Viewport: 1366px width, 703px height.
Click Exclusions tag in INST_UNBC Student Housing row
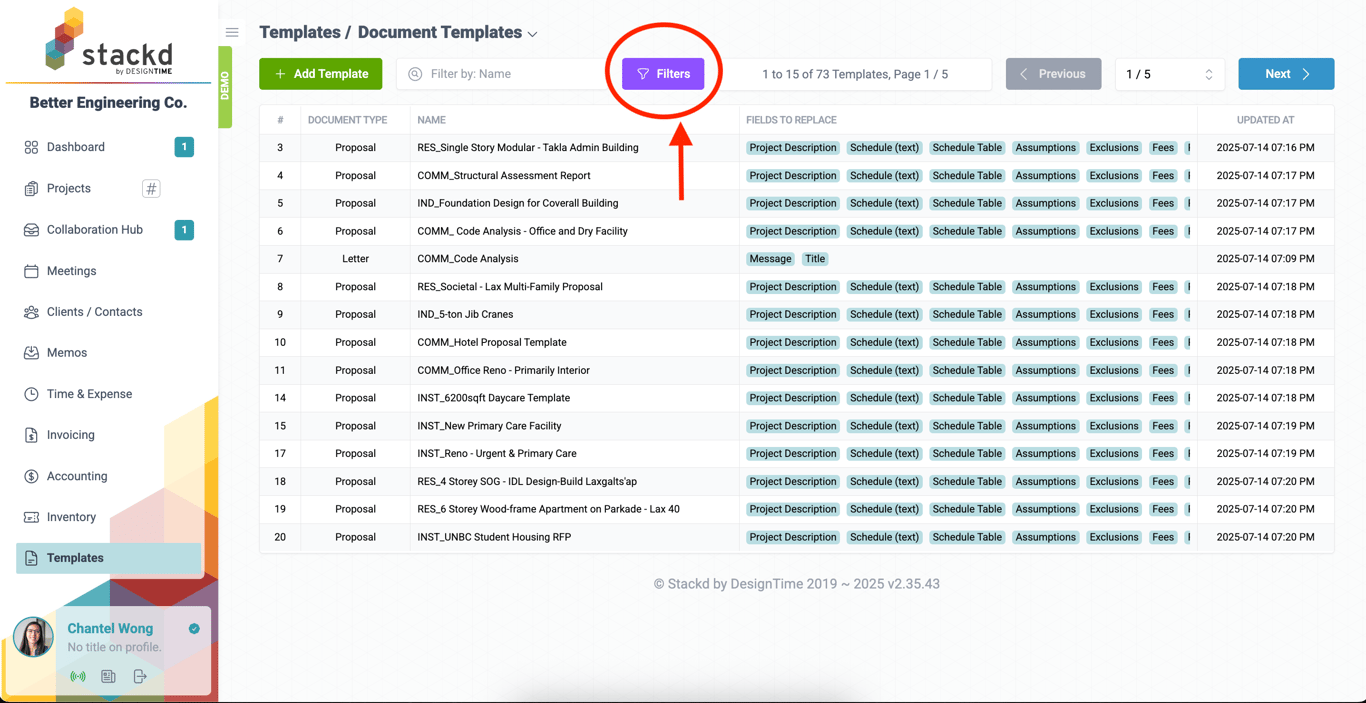pos(1114,537)
